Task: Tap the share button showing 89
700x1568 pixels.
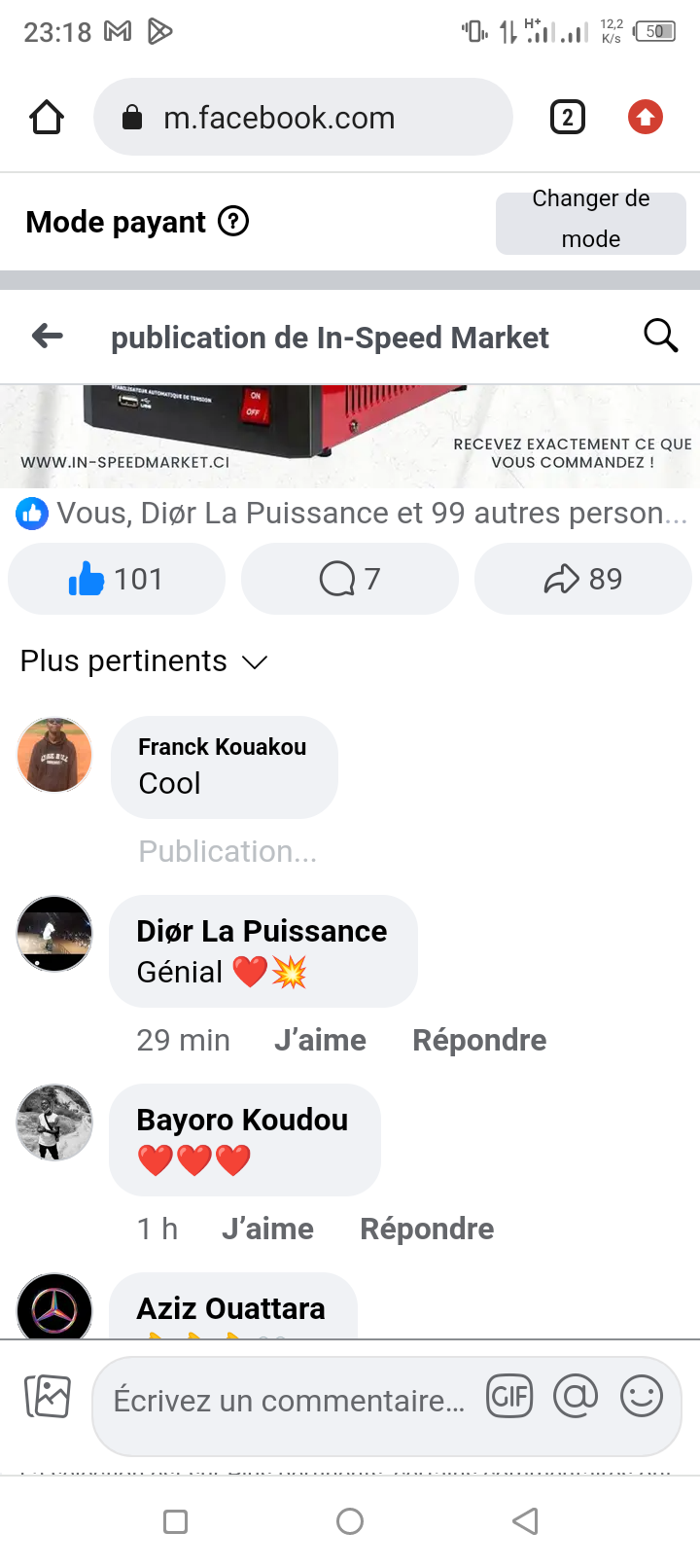Action: (x=583, y=579)
